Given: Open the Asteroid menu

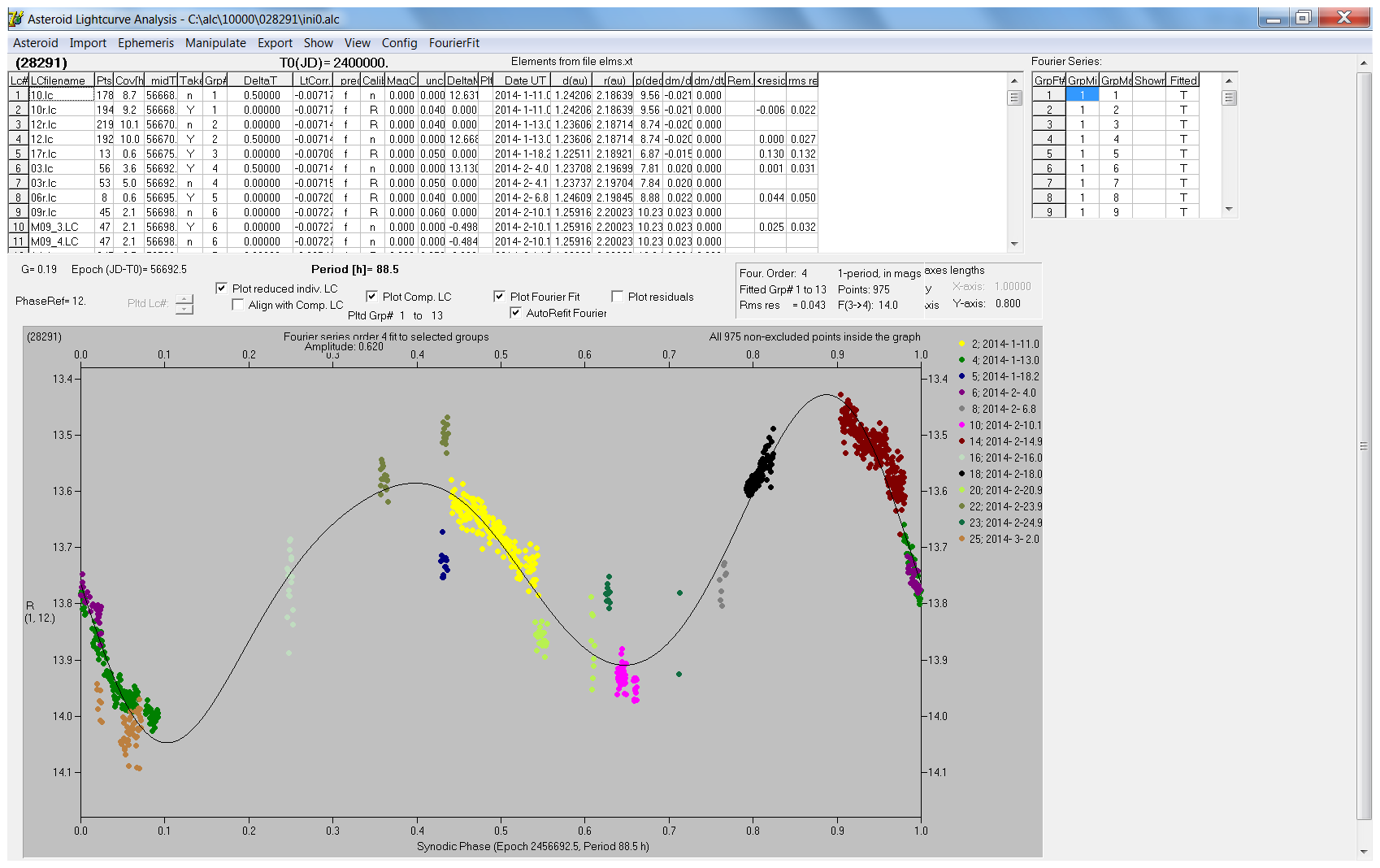Looking at the screenshot, I should click(x=35, y=43).
